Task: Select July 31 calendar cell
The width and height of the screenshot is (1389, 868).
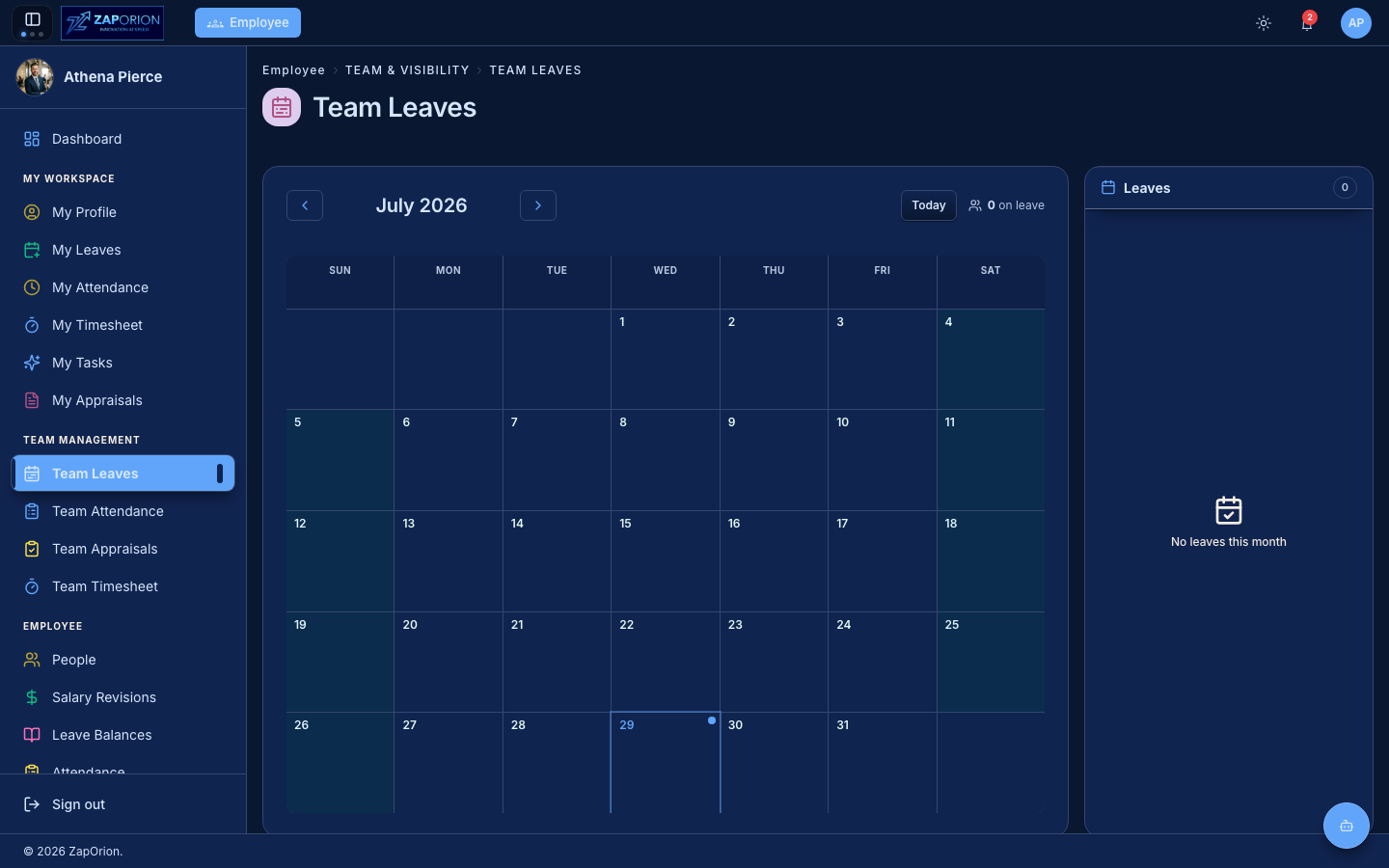Action: tap(883, 762)
